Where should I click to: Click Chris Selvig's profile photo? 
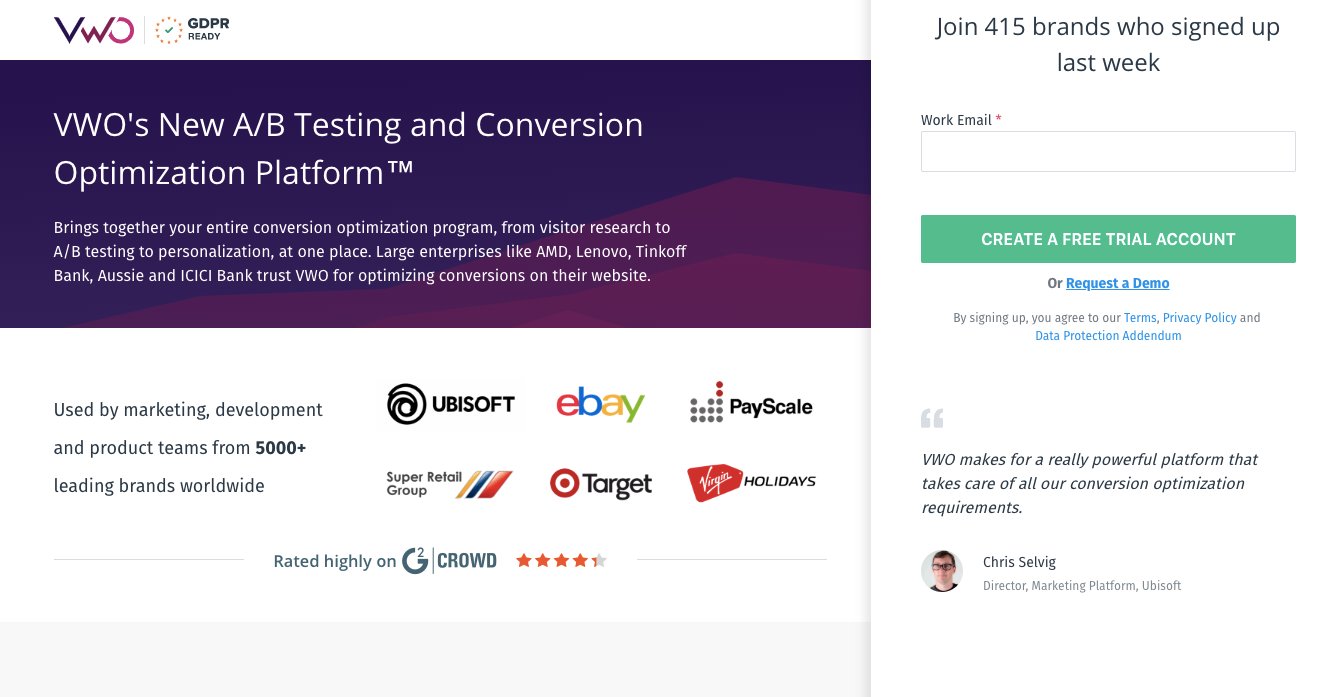point(941,571)
